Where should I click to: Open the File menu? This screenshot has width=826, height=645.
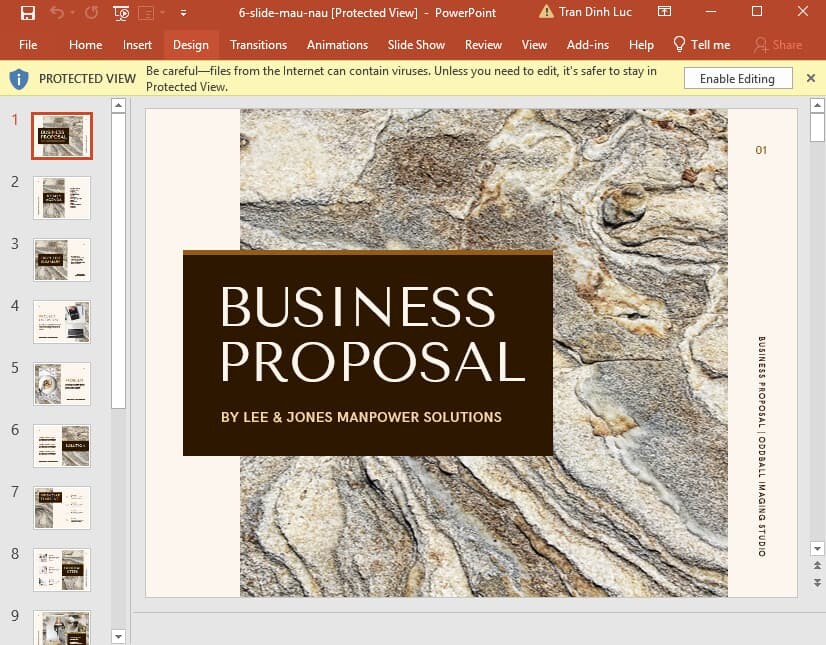coord(28,45)
